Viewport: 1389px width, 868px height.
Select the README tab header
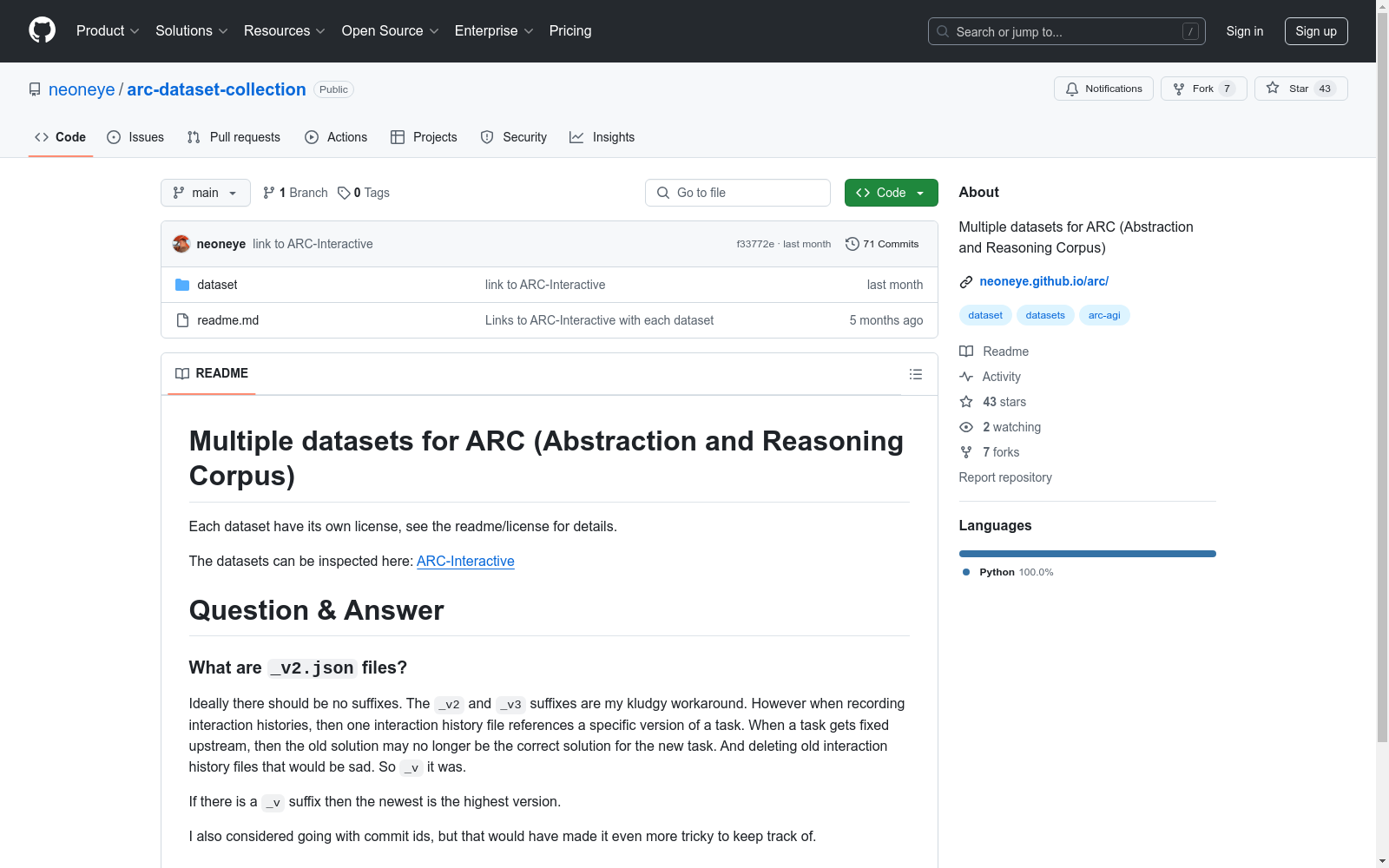(212, 373)
